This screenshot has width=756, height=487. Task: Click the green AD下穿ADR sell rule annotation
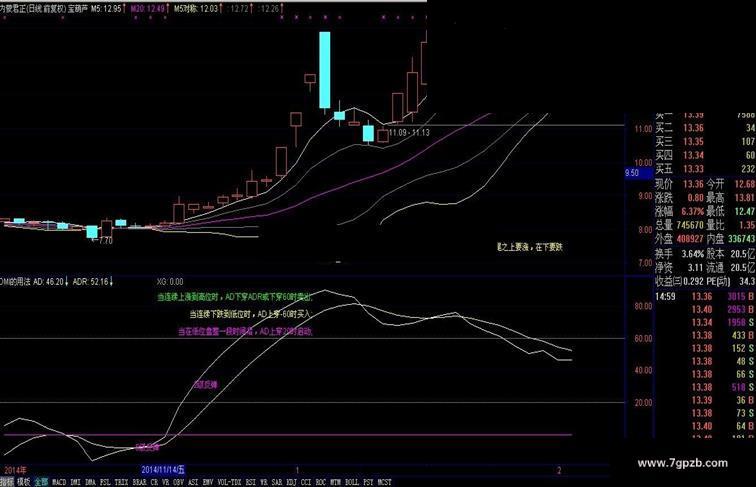click(x=235, y=298)
